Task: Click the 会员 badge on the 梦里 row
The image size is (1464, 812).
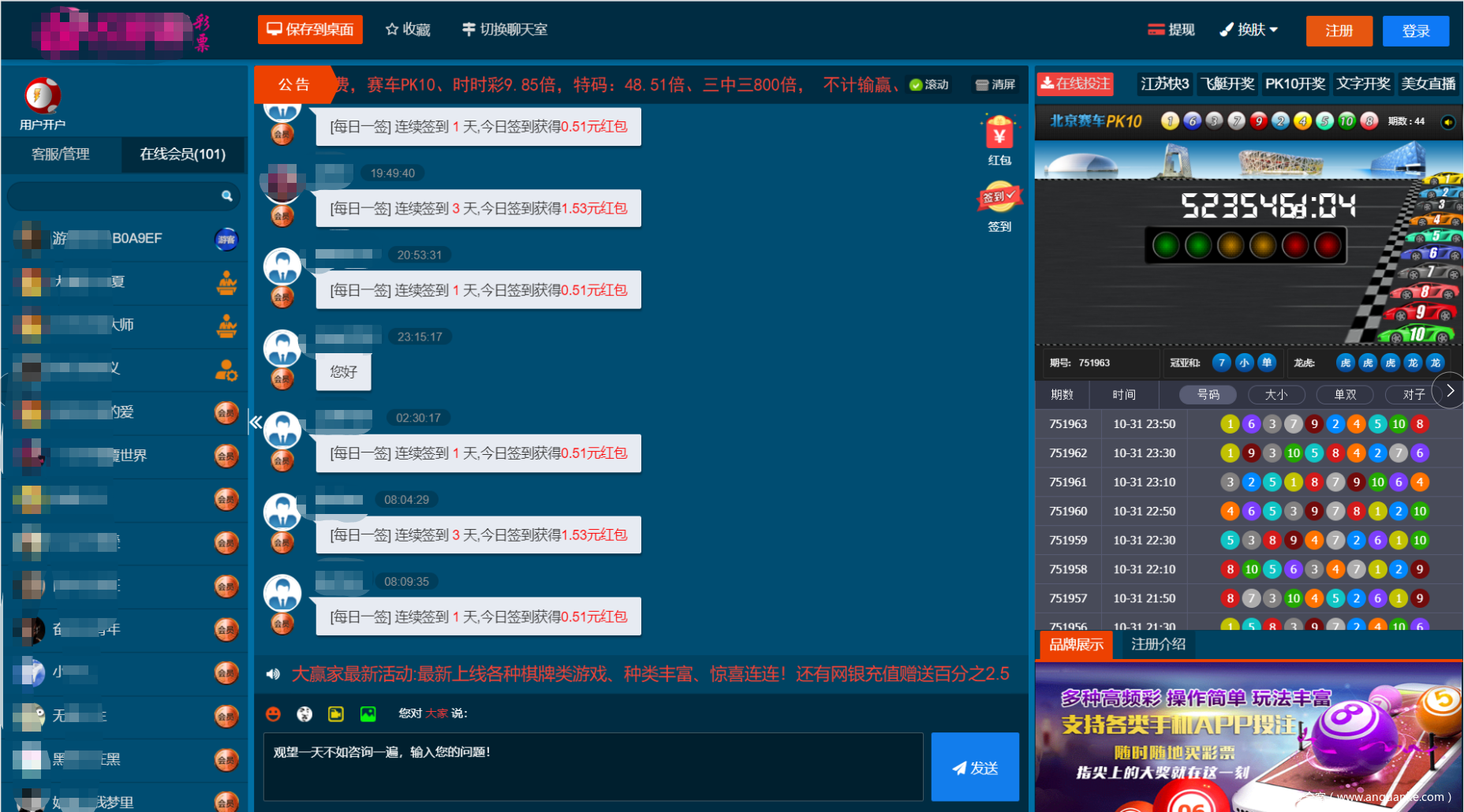Action: tap(226, 801)
